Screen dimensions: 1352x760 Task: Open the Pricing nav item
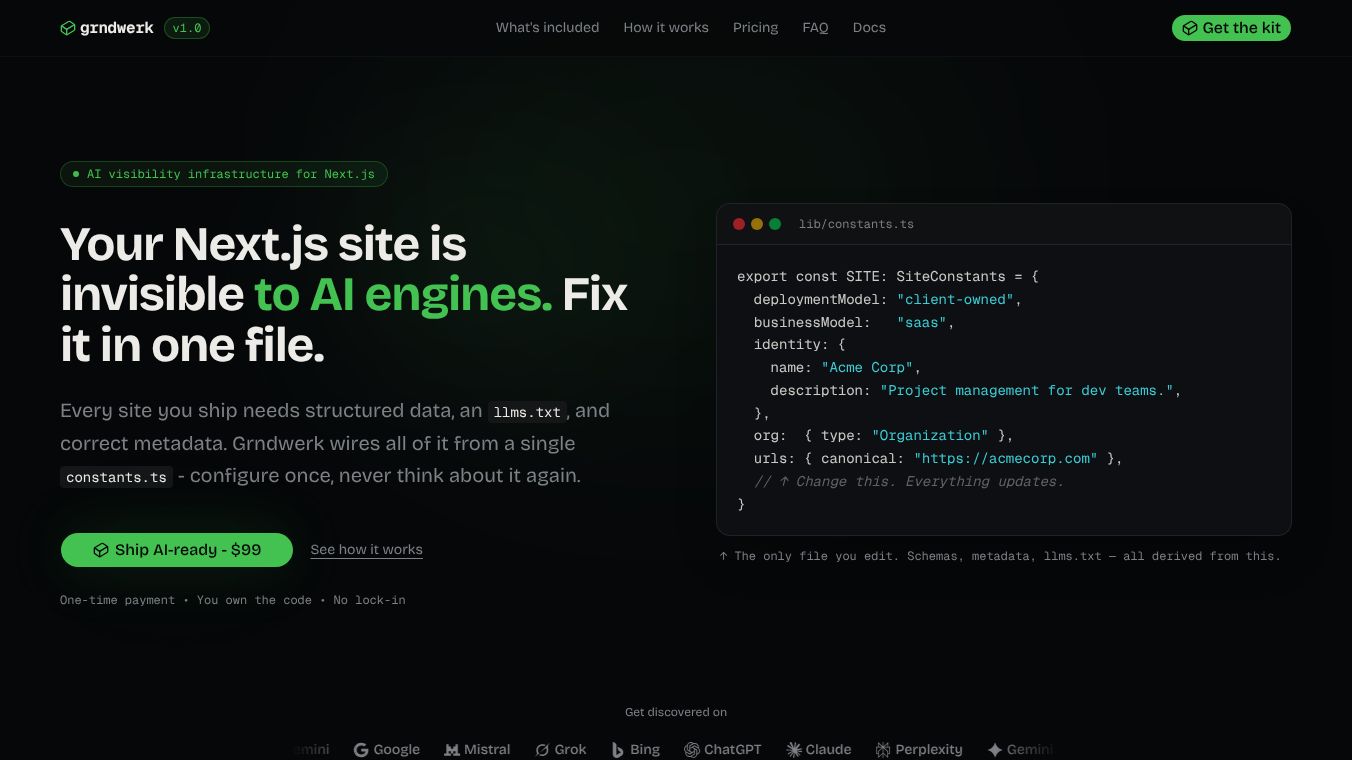[x=755, y=28]
